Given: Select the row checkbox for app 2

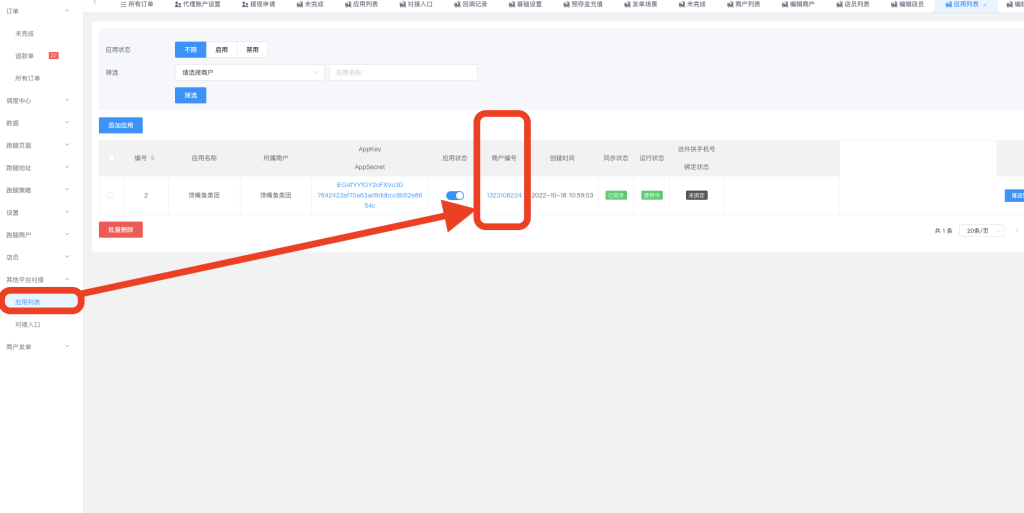Looking at the screenshot, I should (x=111, y=195).
